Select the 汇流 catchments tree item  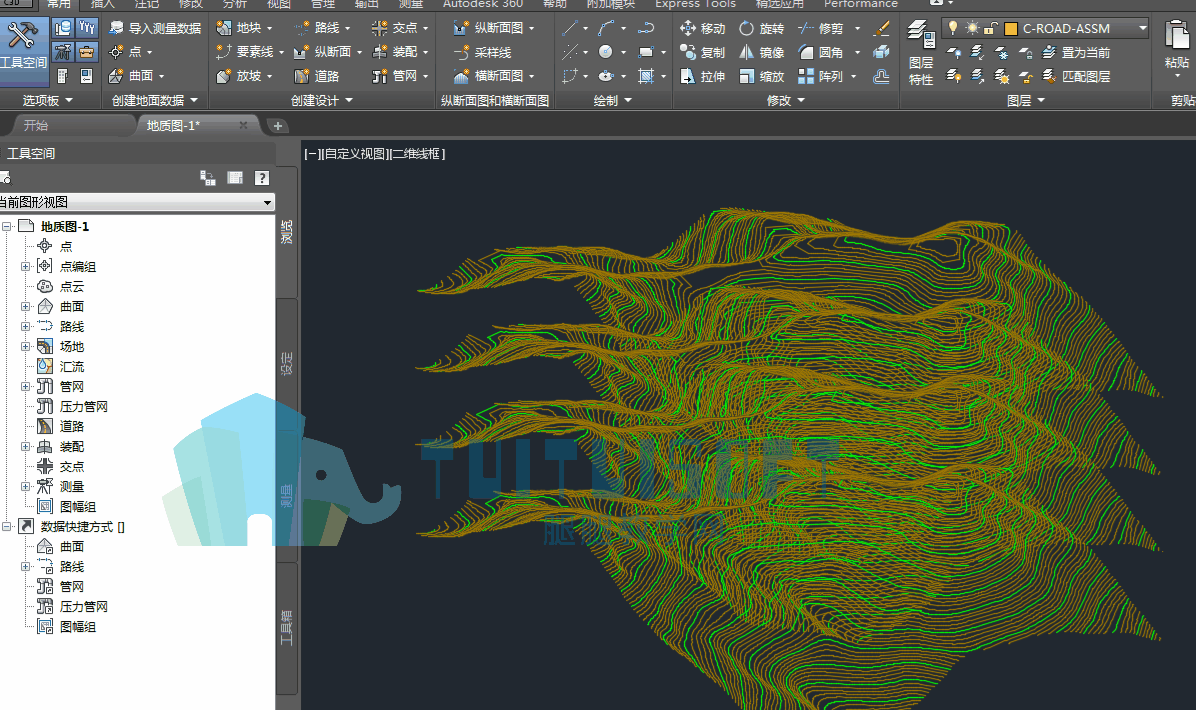[x=72, y=367]
